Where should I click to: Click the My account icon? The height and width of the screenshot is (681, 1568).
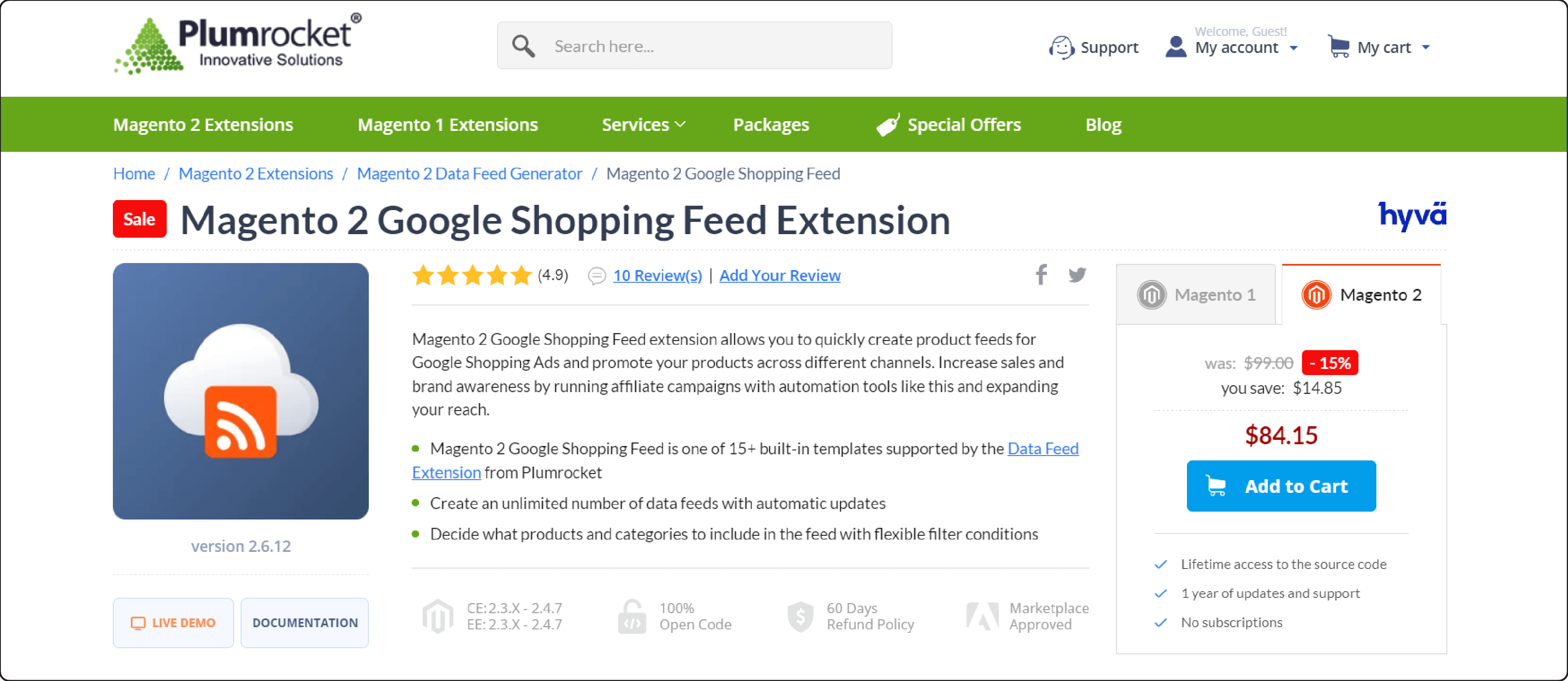1177,46
